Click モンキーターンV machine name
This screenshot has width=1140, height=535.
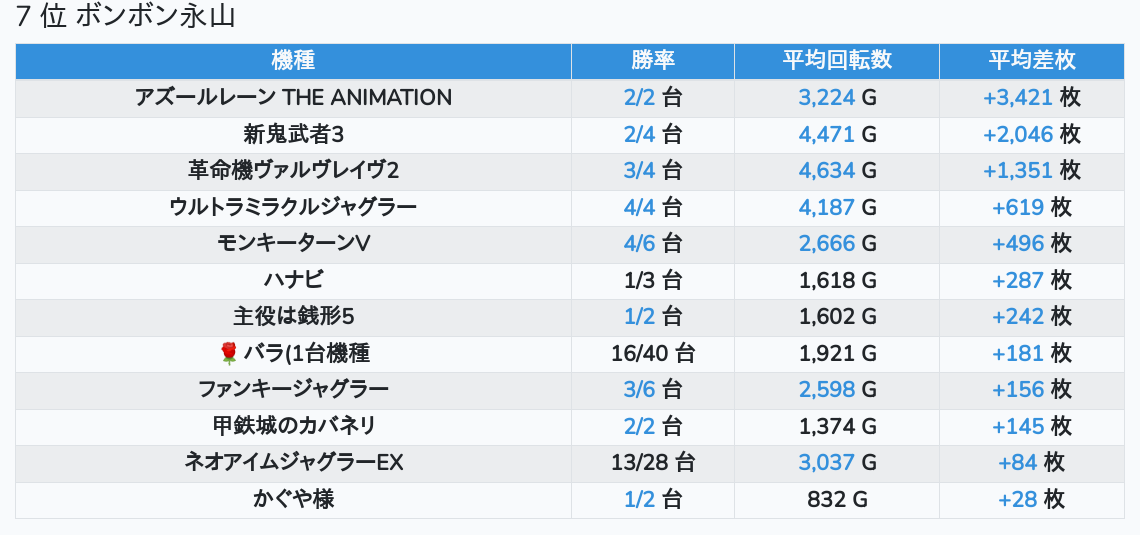(x=293, y=244)
